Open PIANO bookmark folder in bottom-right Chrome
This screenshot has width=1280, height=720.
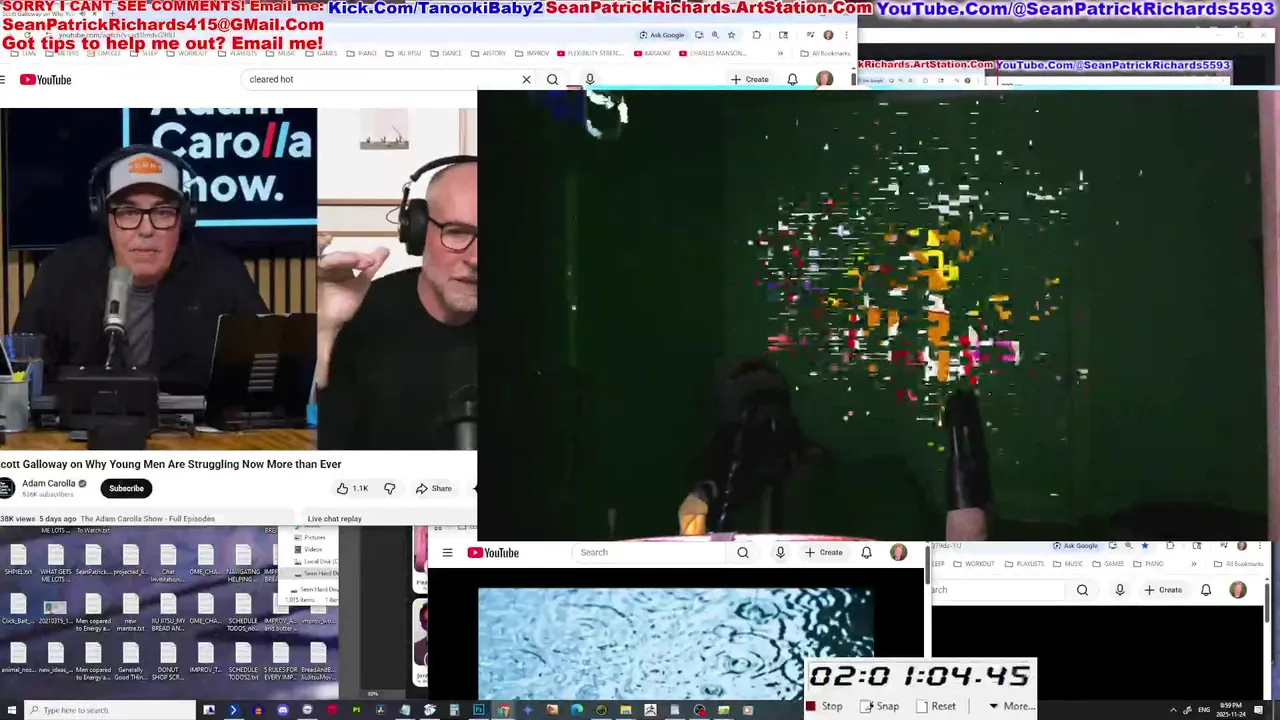coord(1148,564)
